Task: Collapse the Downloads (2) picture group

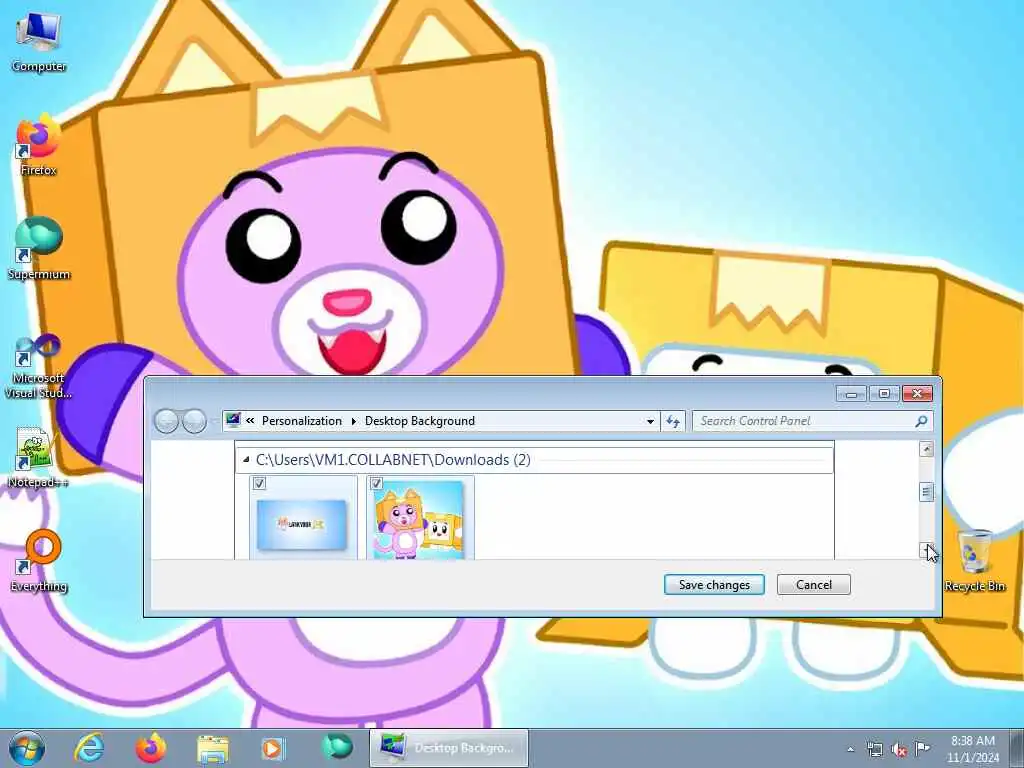Action: (246, 460)
